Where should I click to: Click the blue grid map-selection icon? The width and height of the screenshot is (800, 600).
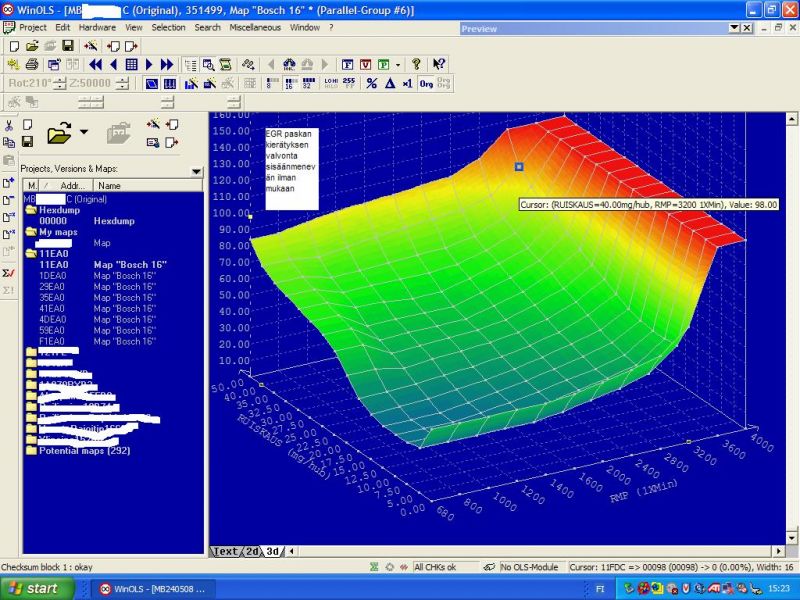[x=132, y=65]
